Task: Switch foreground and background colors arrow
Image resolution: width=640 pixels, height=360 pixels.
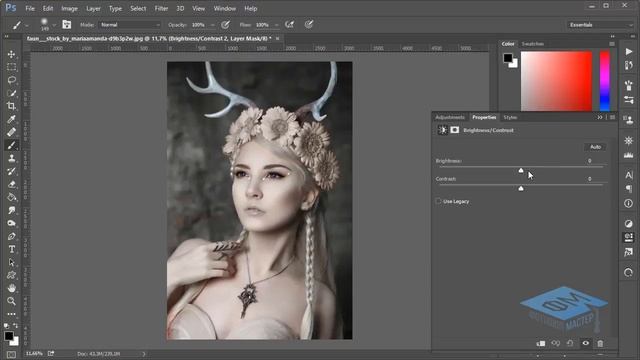Action: pos(16,326)
